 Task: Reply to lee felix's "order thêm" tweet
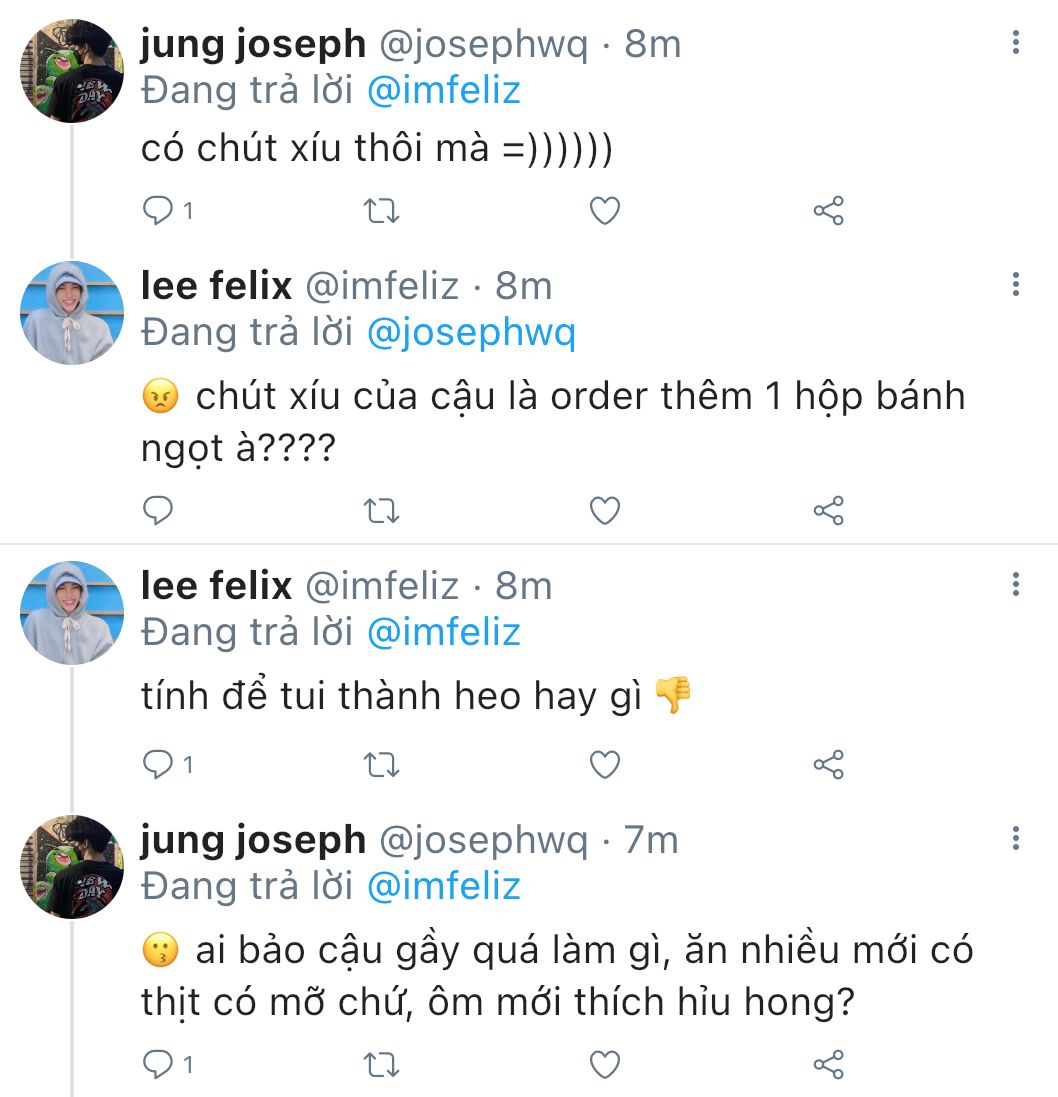pos(159,511)
